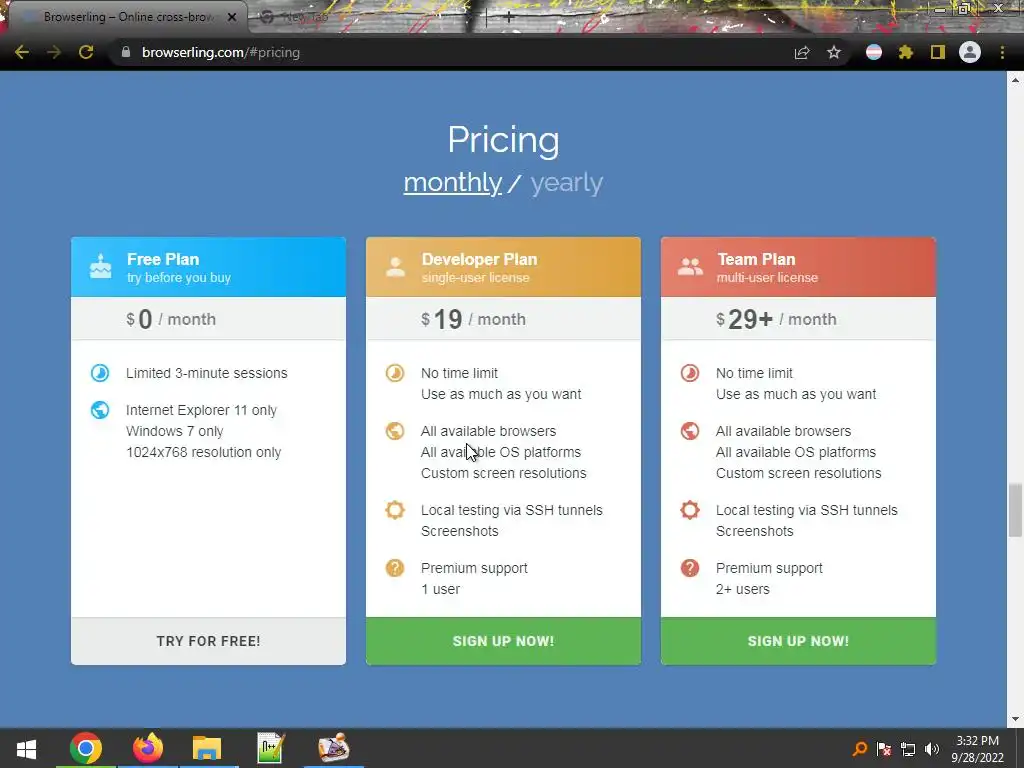This screenshot has width=1024, height=768.
Task: Open Notepad++ from the taskbar
Action: pos(270,748)
